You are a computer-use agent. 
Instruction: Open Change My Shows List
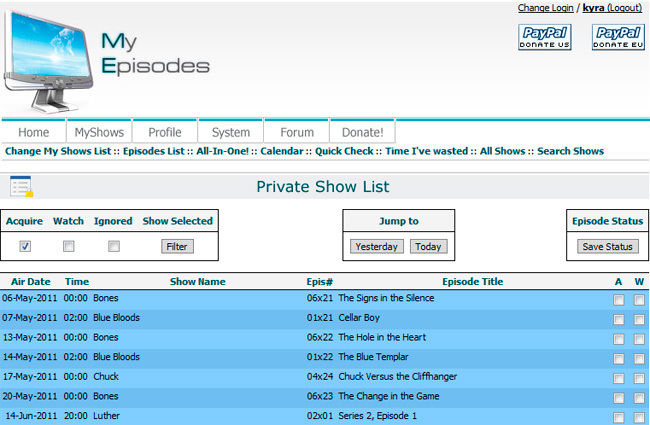click(x=58, y=151)
